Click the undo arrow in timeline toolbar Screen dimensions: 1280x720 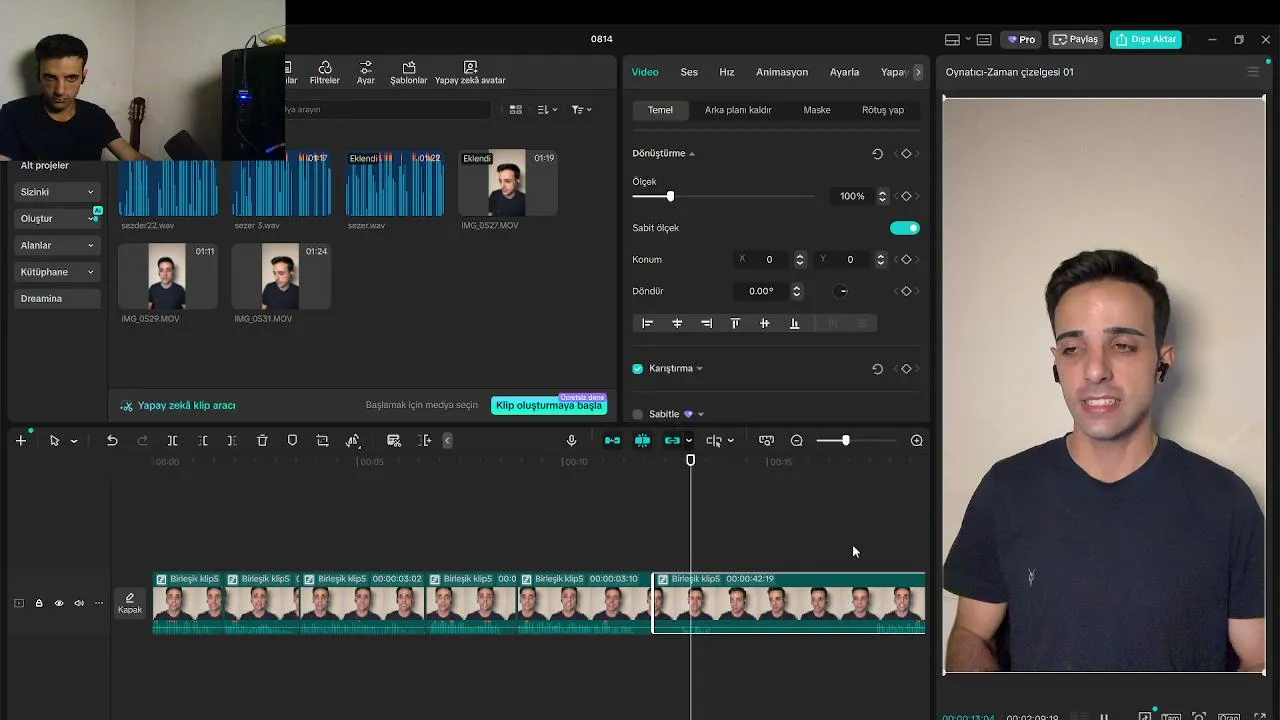[x=112, y=441]
